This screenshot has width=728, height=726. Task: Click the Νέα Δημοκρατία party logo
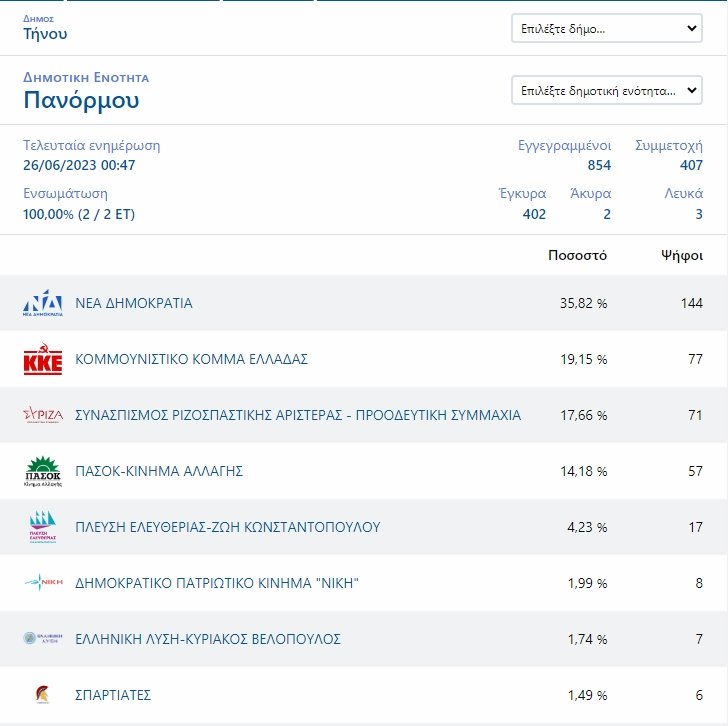coord(43,303)
